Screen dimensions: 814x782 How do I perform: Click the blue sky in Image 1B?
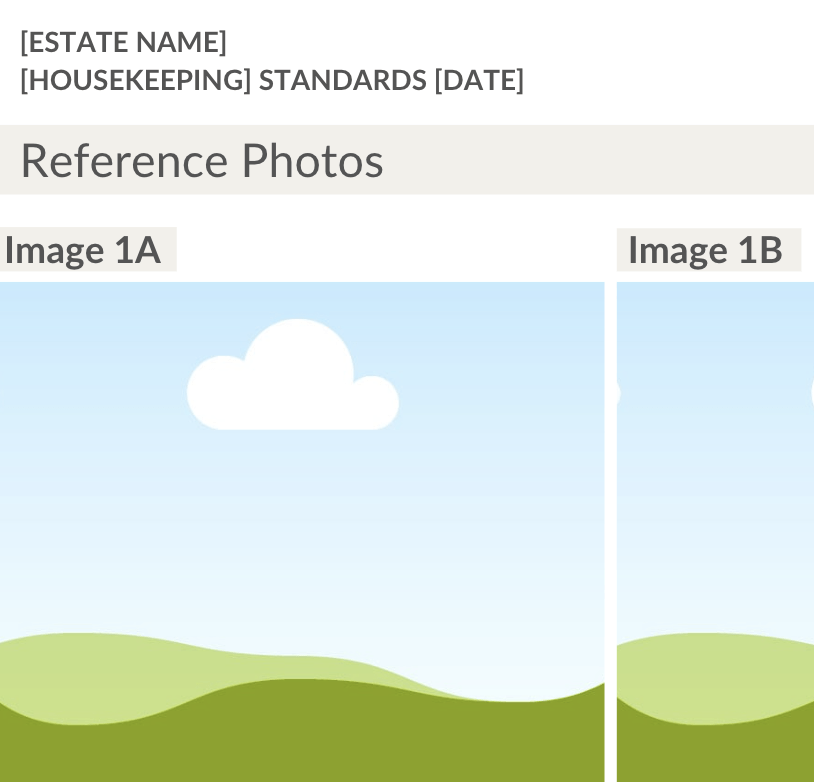[x=716, y=480]
